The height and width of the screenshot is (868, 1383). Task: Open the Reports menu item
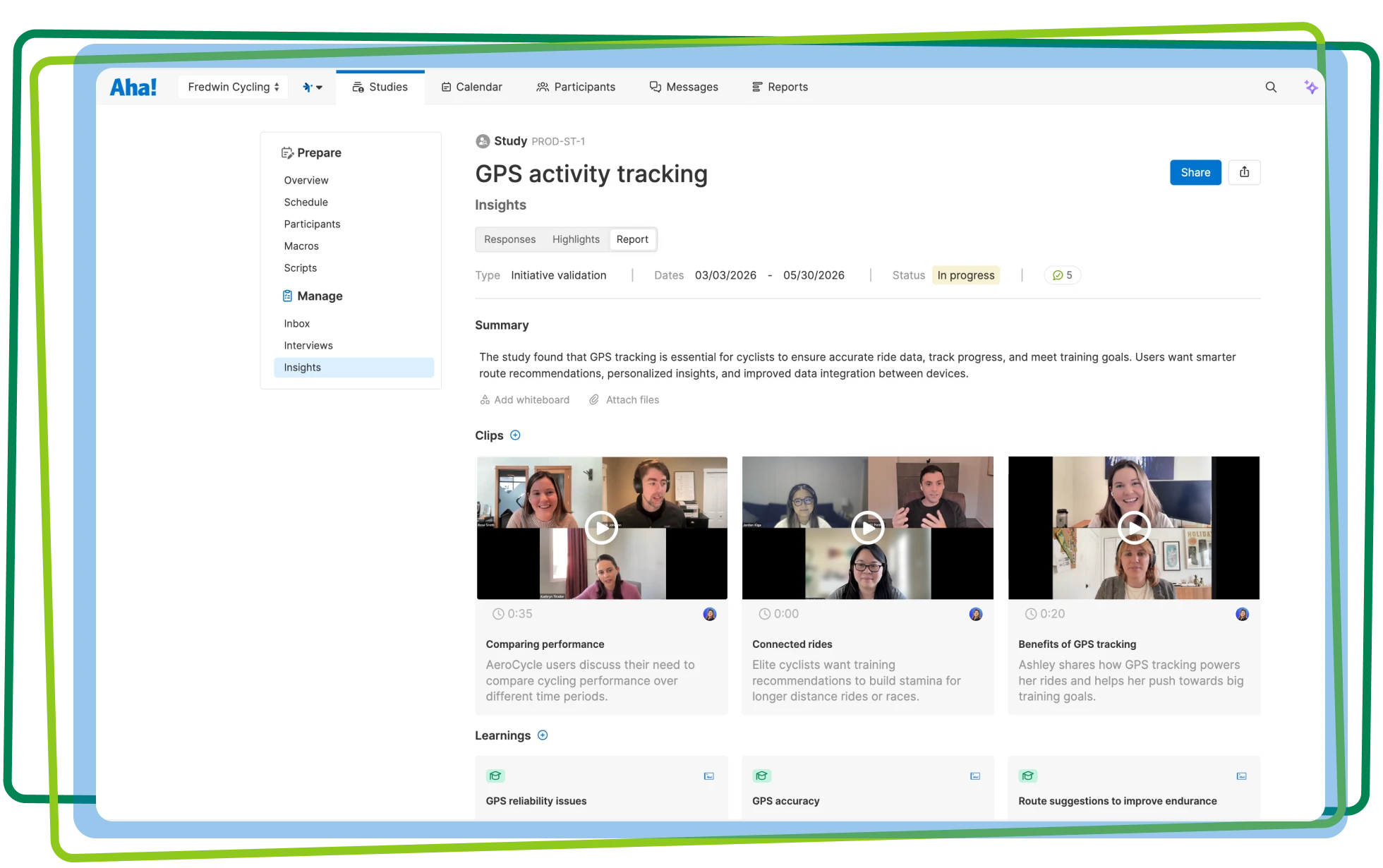779,87
